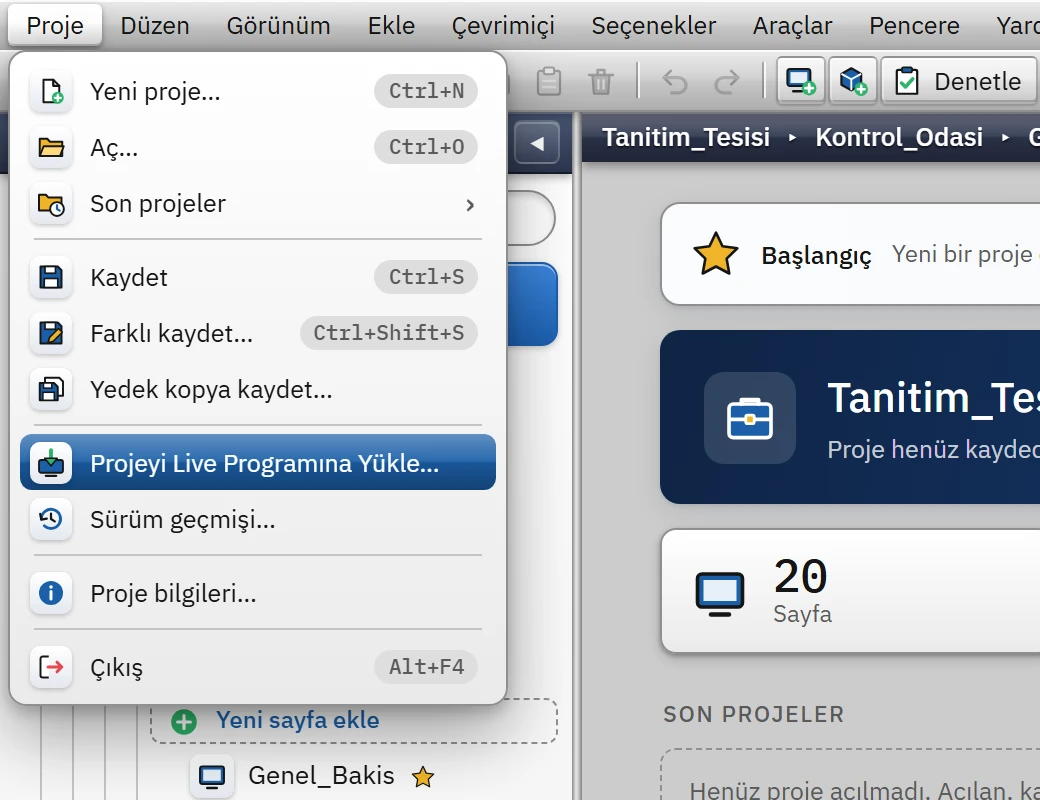The height and width of the screenshot is (800, 1040).
Task: Click the project briefcase icon
Action: click(749, 418)
